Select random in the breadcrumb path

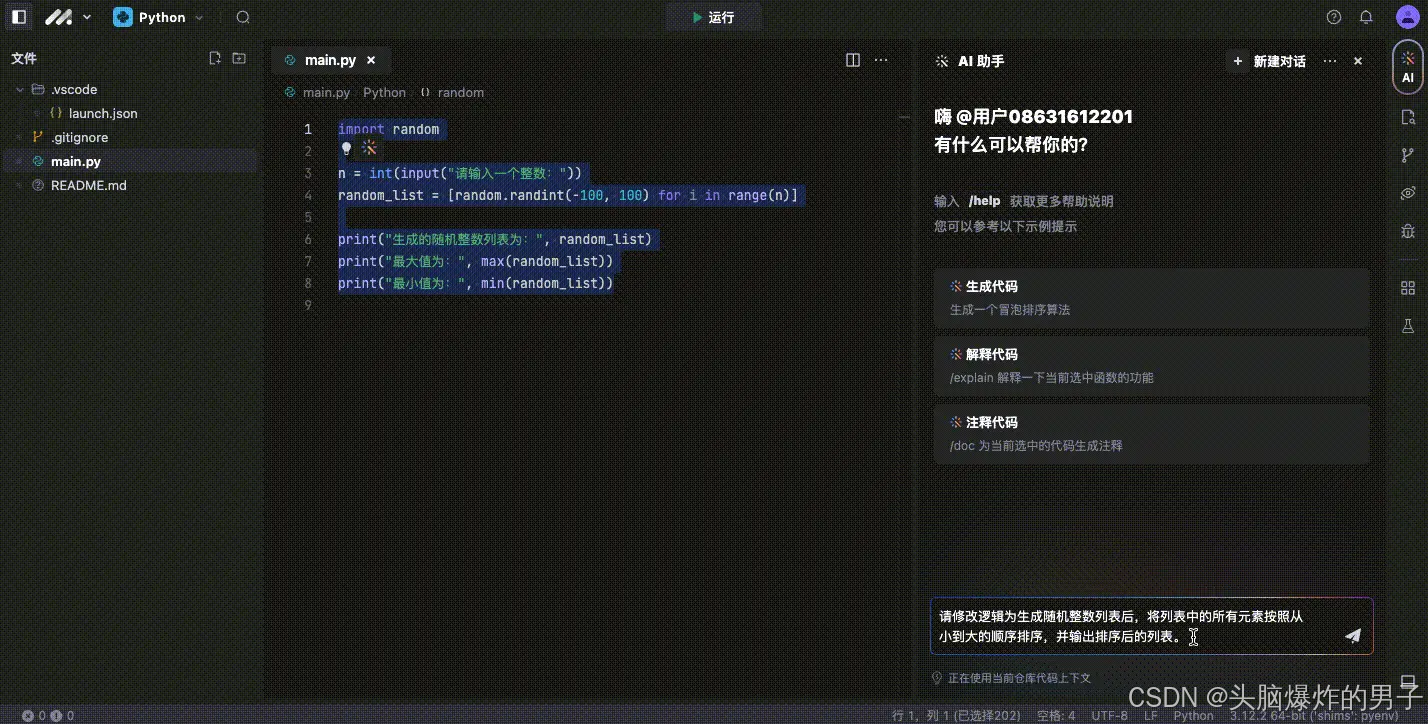460,92
